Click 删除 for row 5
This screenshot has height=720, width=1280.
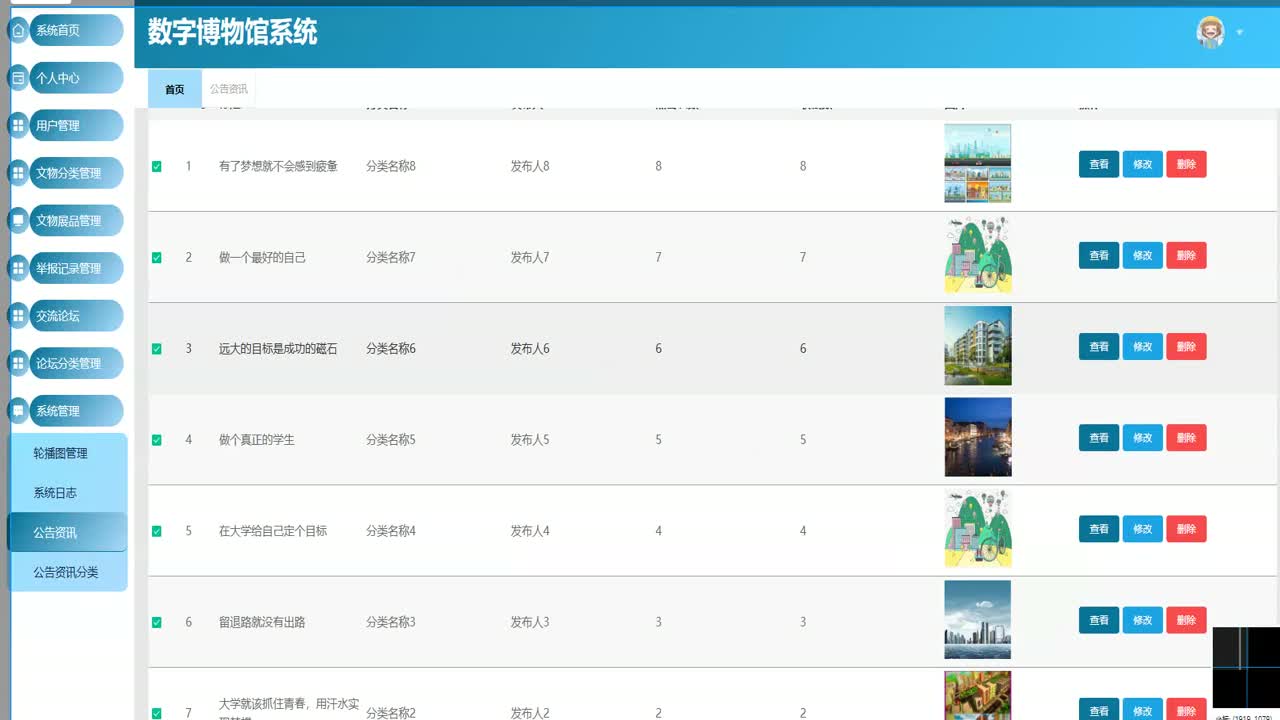pos(1186,529)
